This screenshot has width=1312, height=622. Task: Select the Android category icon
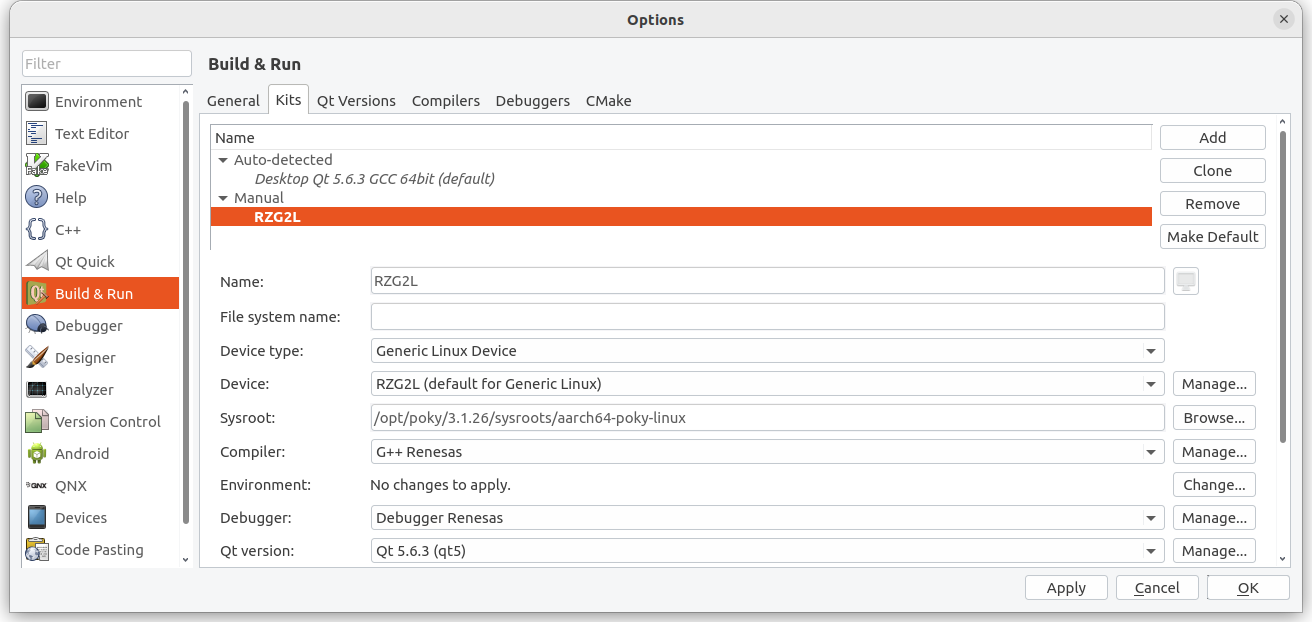[37, 454]
